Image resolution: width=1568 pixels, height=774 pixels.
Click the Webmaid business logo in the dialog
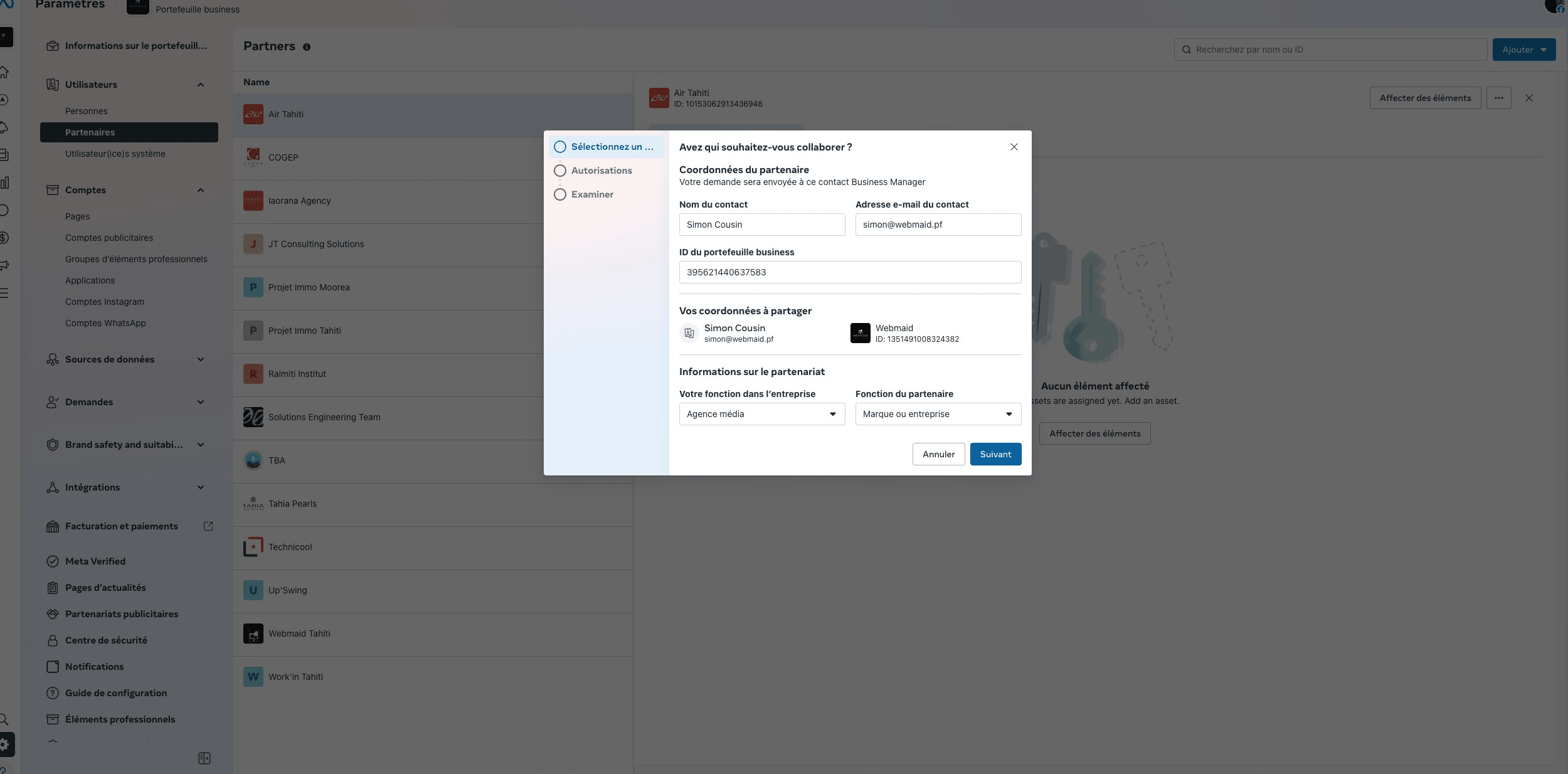click(859, 332)
